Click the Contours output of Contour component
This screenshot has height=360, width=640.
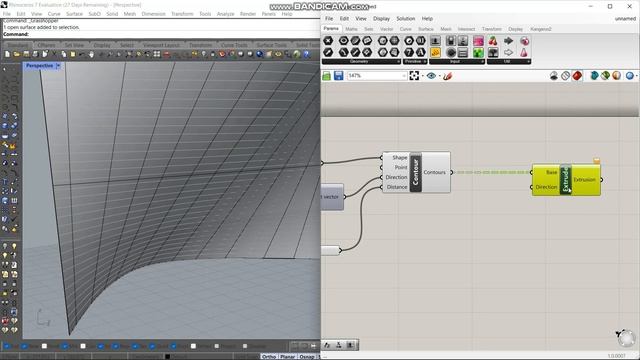[435, 172]
